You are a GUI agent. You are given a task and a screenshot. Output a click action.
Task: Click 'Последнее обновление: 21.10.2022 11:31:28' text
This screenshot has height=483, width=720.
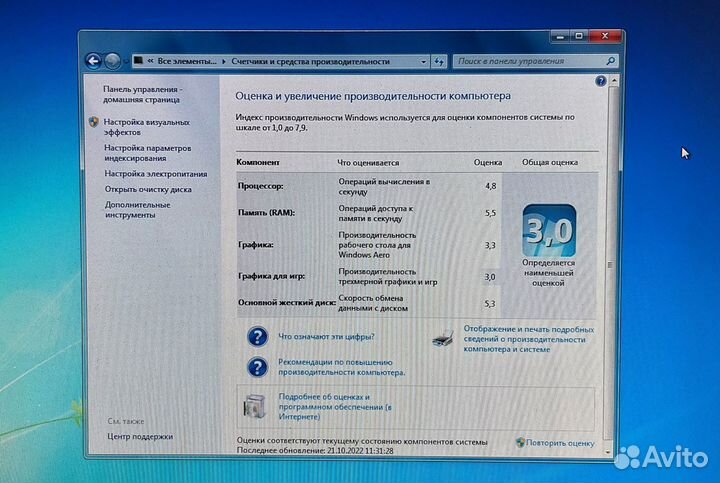pos(315,451)
